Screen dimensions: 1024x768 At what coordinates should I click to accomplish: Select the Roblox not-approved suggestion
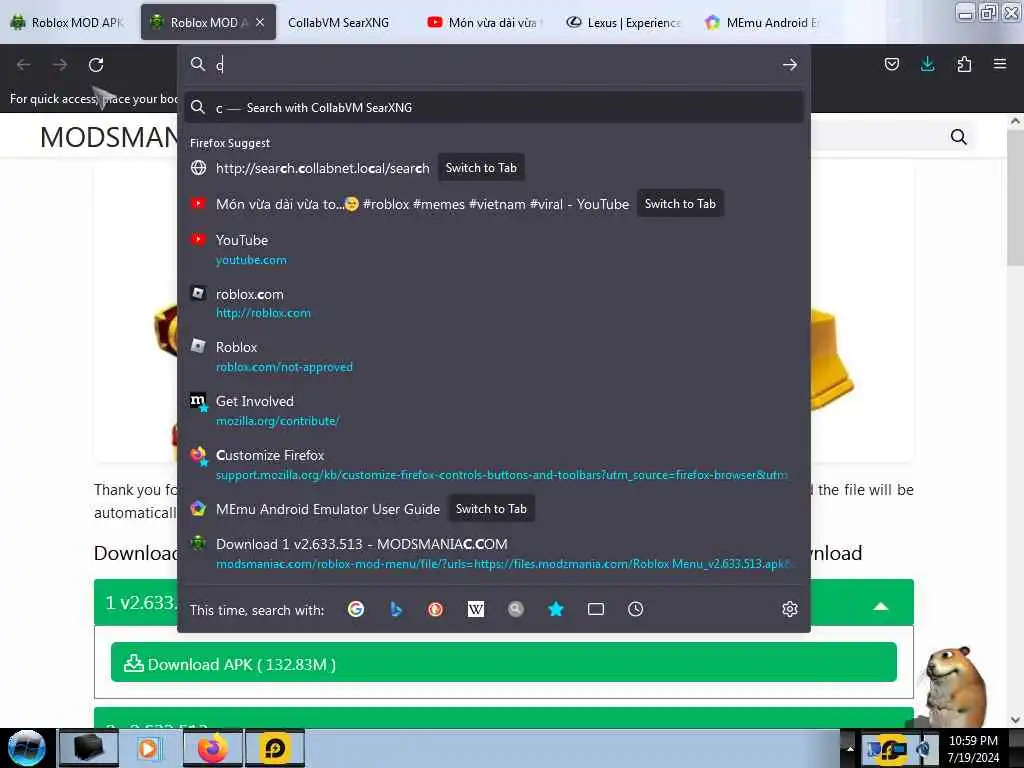494,357
